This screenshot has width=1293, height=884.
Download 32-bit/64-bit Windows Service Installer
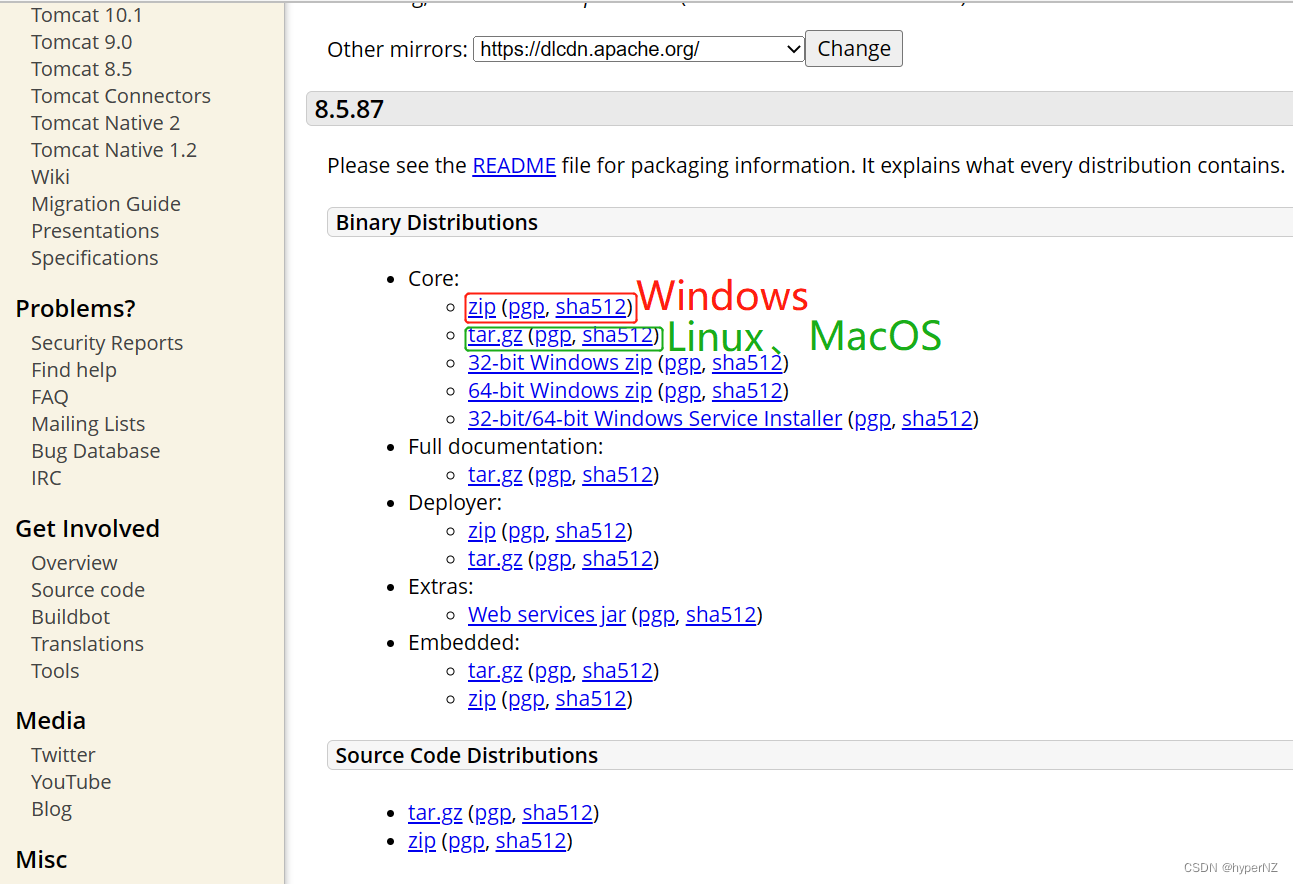(655, 419)
